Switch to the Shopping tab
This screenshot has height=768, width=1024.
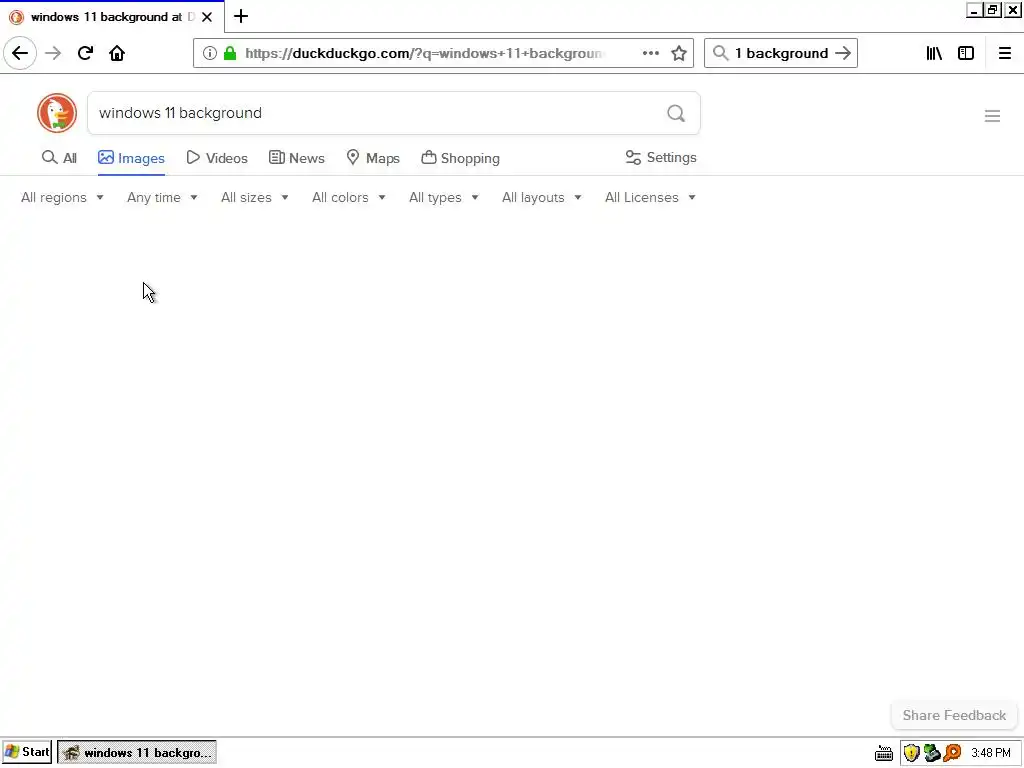pos(460,158)
